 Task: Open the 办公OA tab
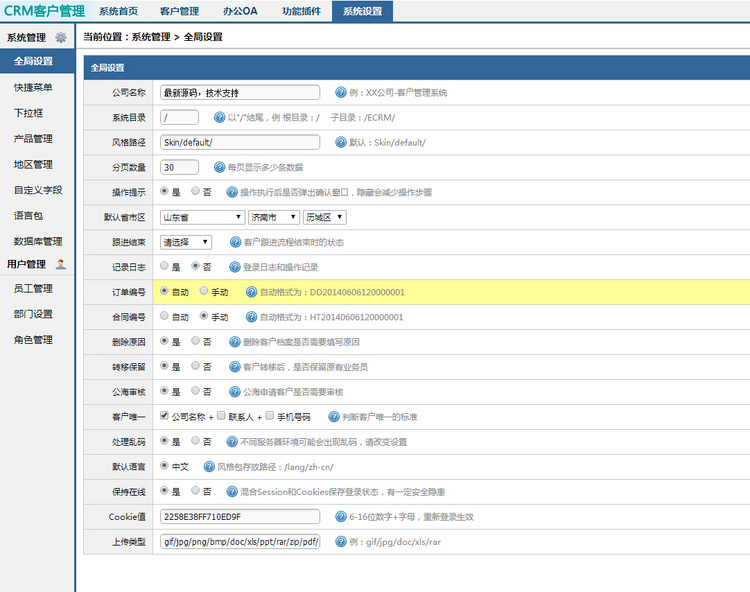[240, 11]
